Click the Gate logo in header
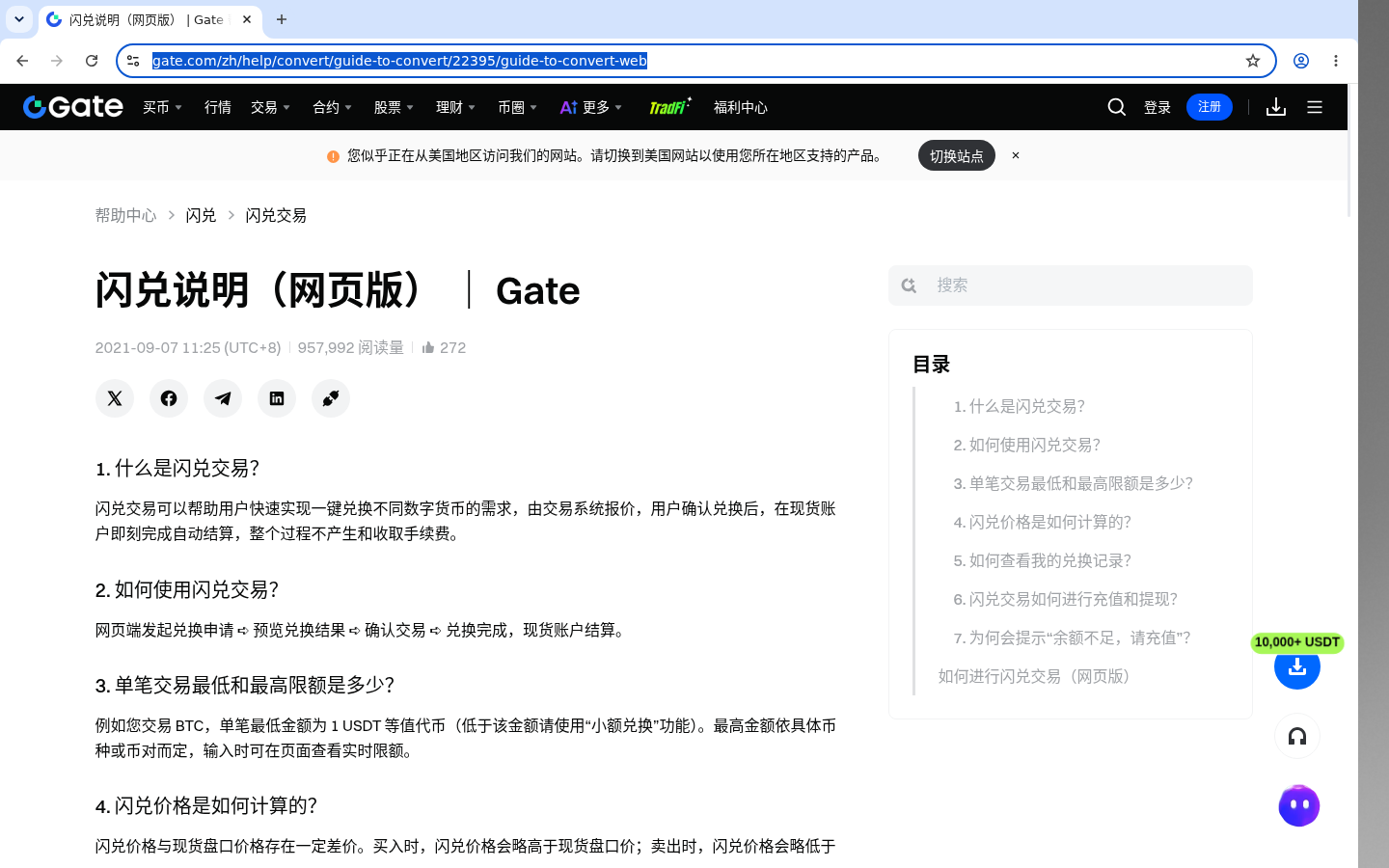The image size is (1389, 868). click(73, 107)
